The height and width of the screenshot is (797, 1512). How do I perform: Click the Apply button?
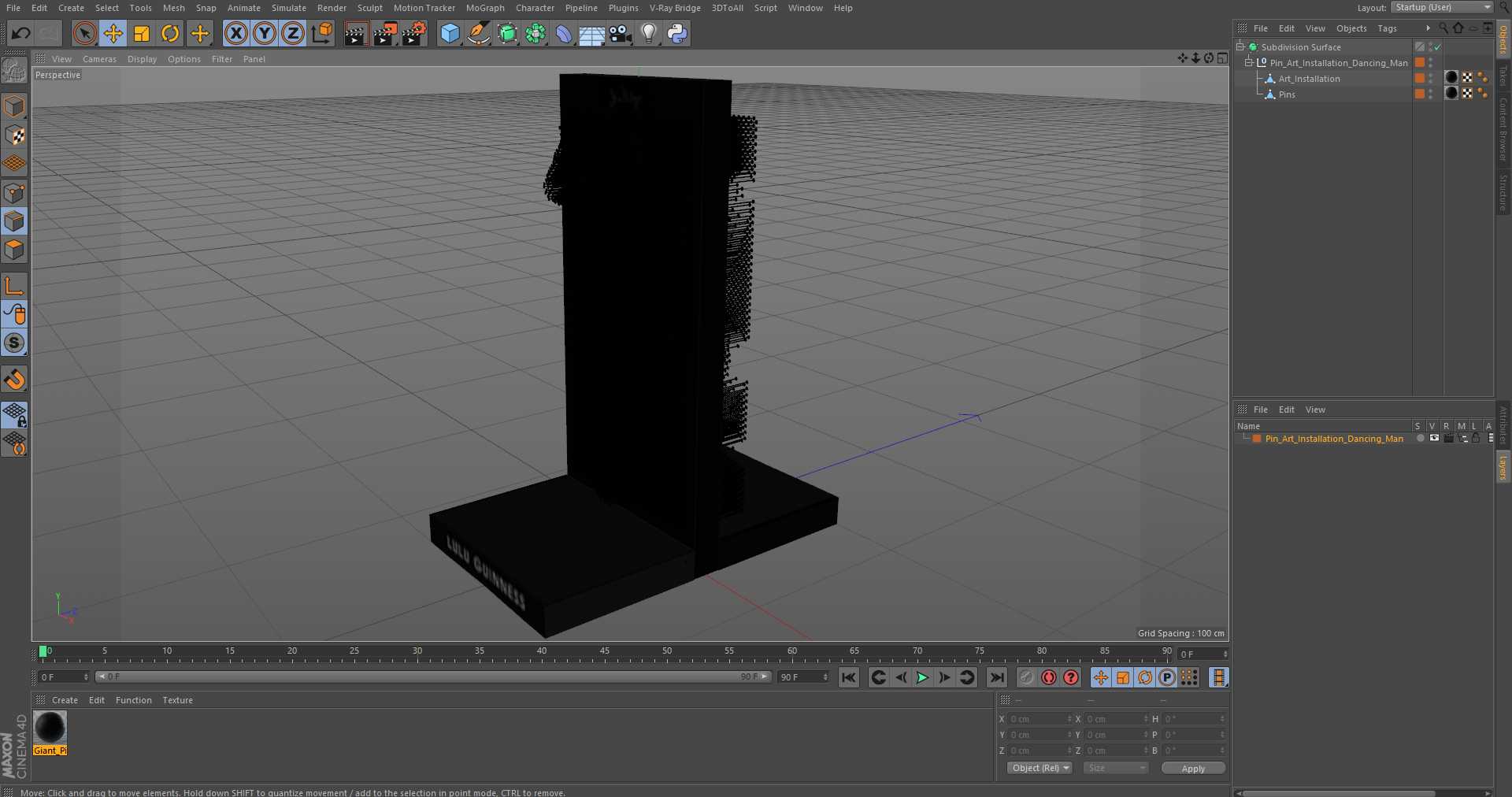pyautogui.click(x=1193, y=768)
